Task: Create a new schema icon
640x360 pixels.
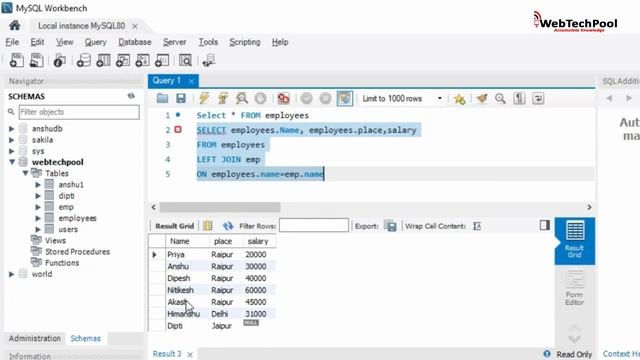Action: [x=84, y=60]
